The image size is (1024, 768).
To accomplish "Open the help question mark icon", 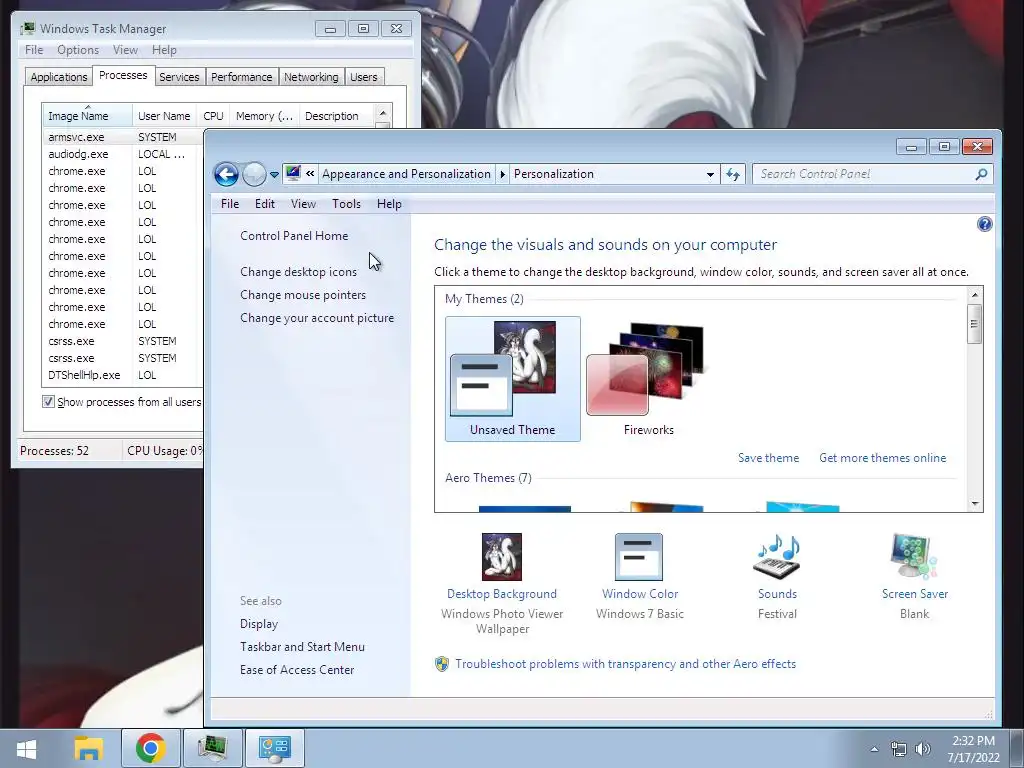I will coord(984,224).
